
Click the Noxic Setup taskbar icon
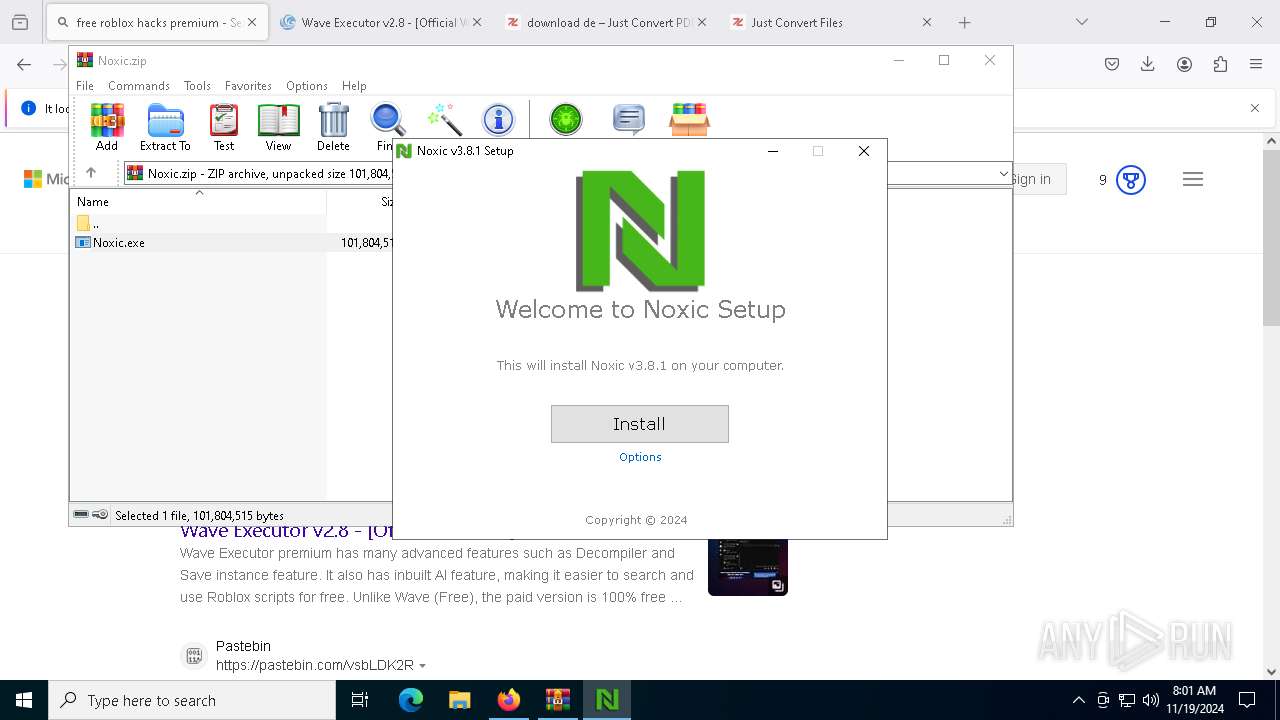pos(607,700)
